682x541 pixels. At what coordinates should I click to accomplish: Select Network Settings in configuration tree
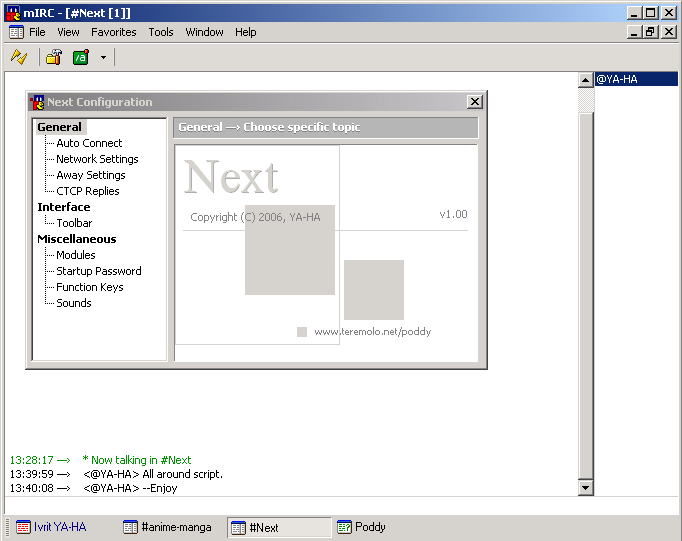coord(97,159)
